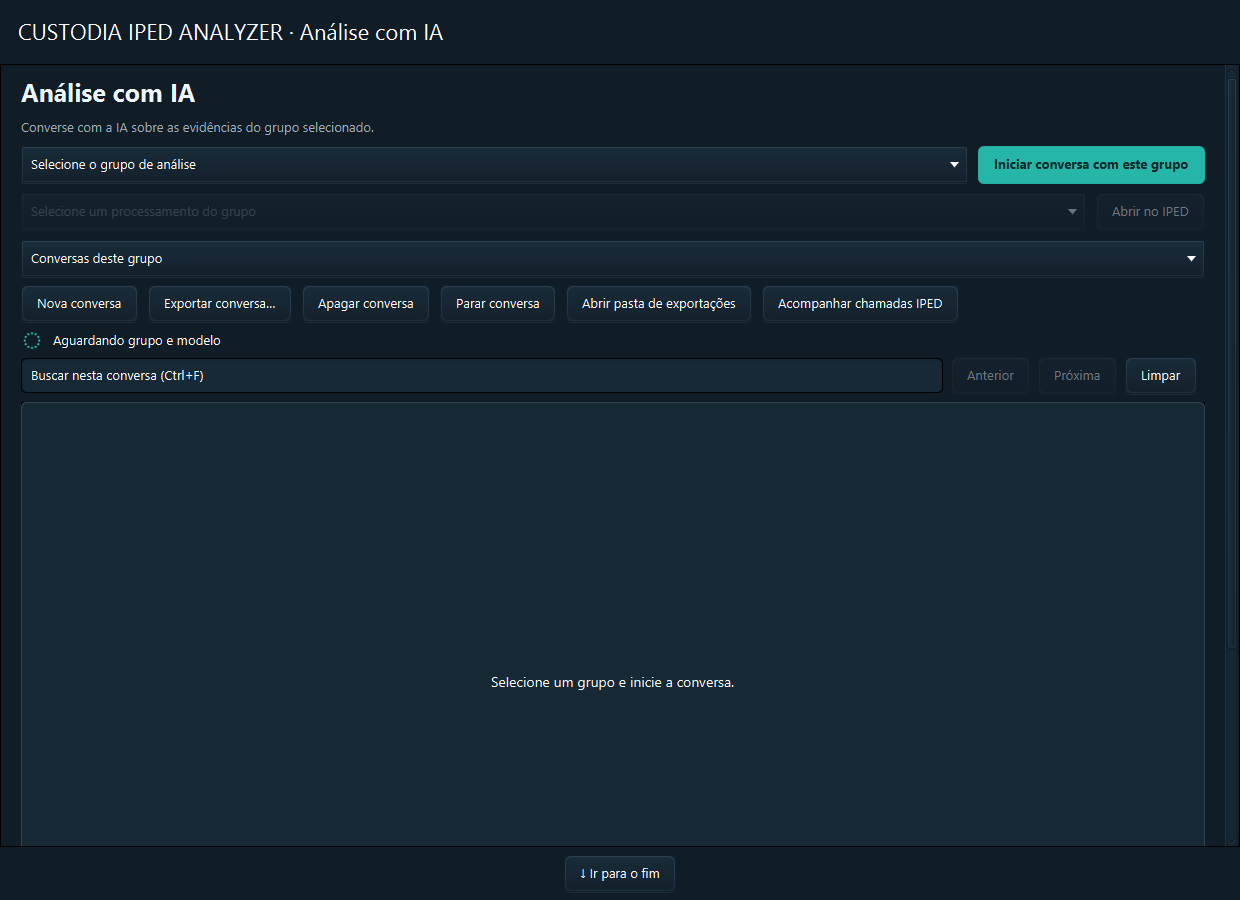This screenshot has height=900, width=1240.
Task: Jump to bottom with 'Ir para o fim'
Action: pyautogui.click(x=620, y=874)
